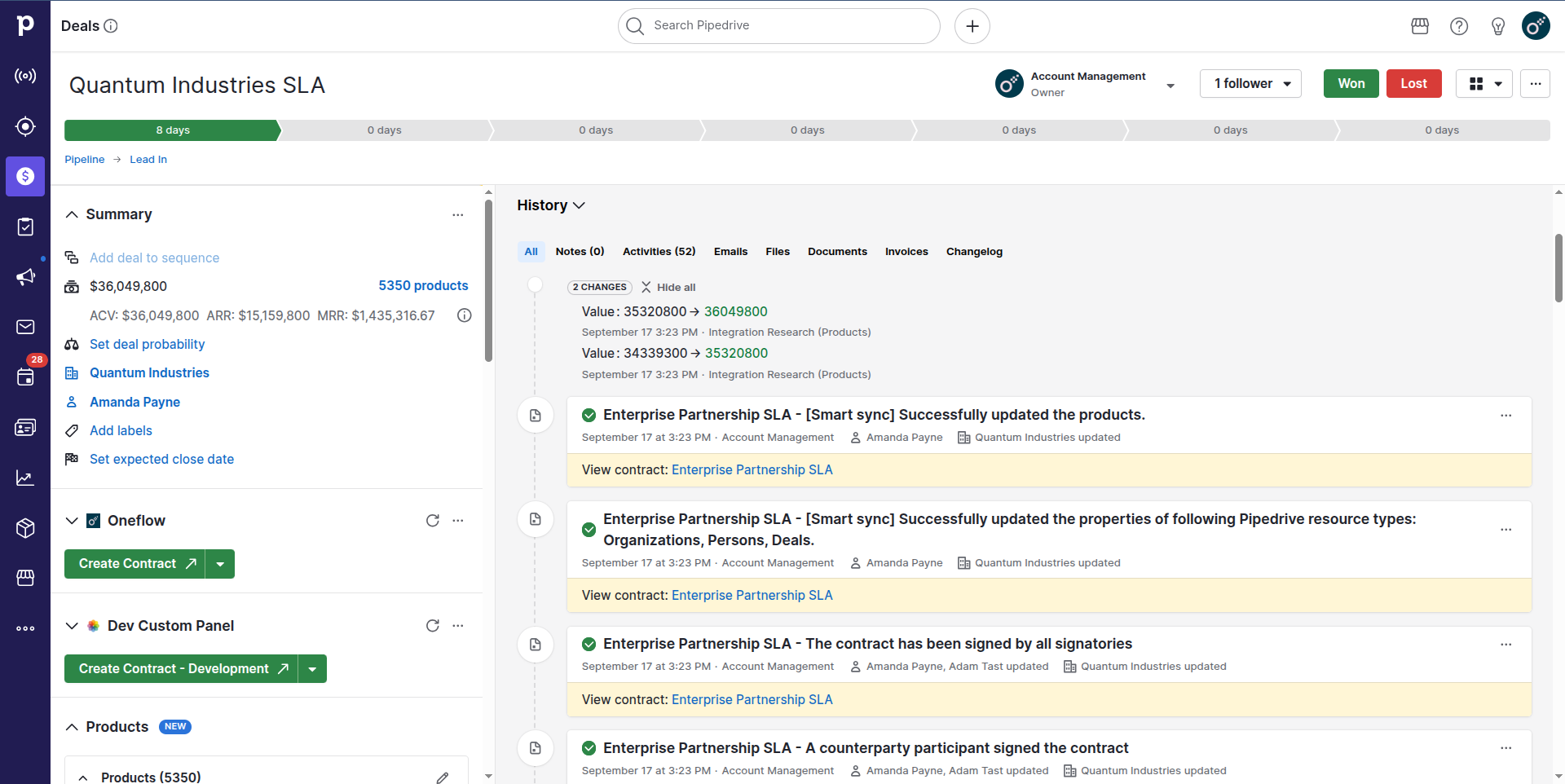Hide all changes in history
This screenshot has width=1565, height=784.
[668, 288]
